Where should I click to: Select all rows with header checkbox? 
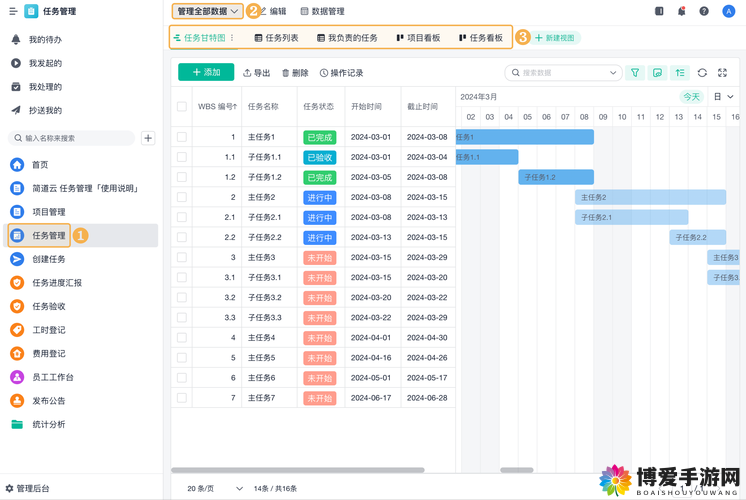click(x=182, y=106)
